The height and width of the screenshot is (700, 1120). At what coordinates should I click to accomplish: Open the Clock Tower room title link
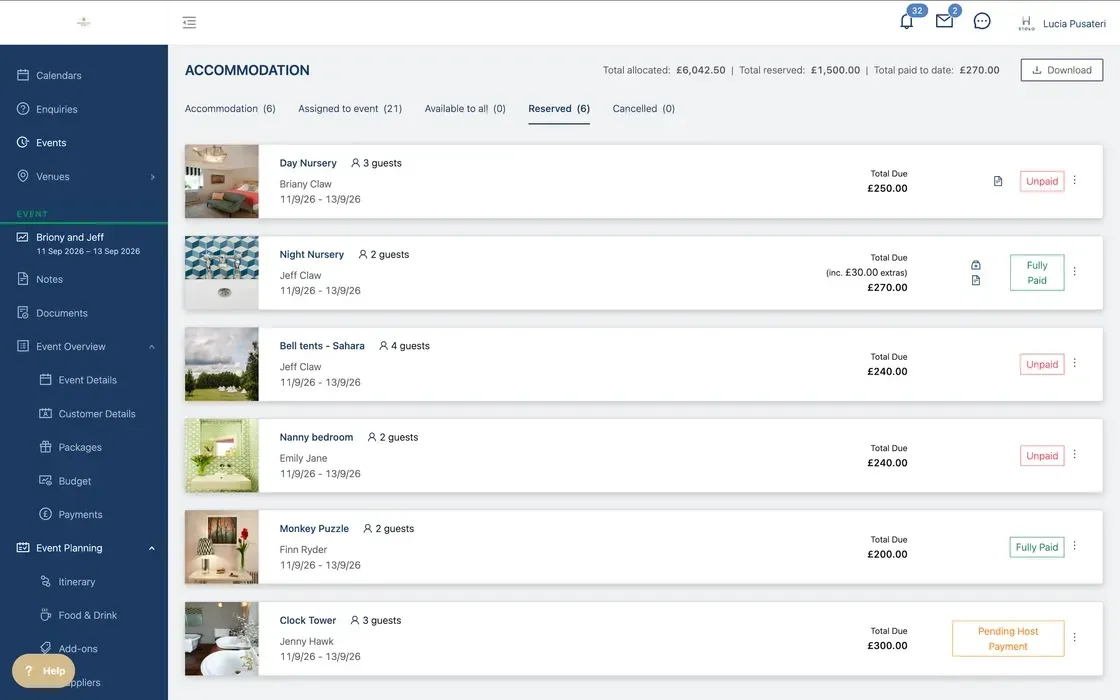(x=307, y=620)
